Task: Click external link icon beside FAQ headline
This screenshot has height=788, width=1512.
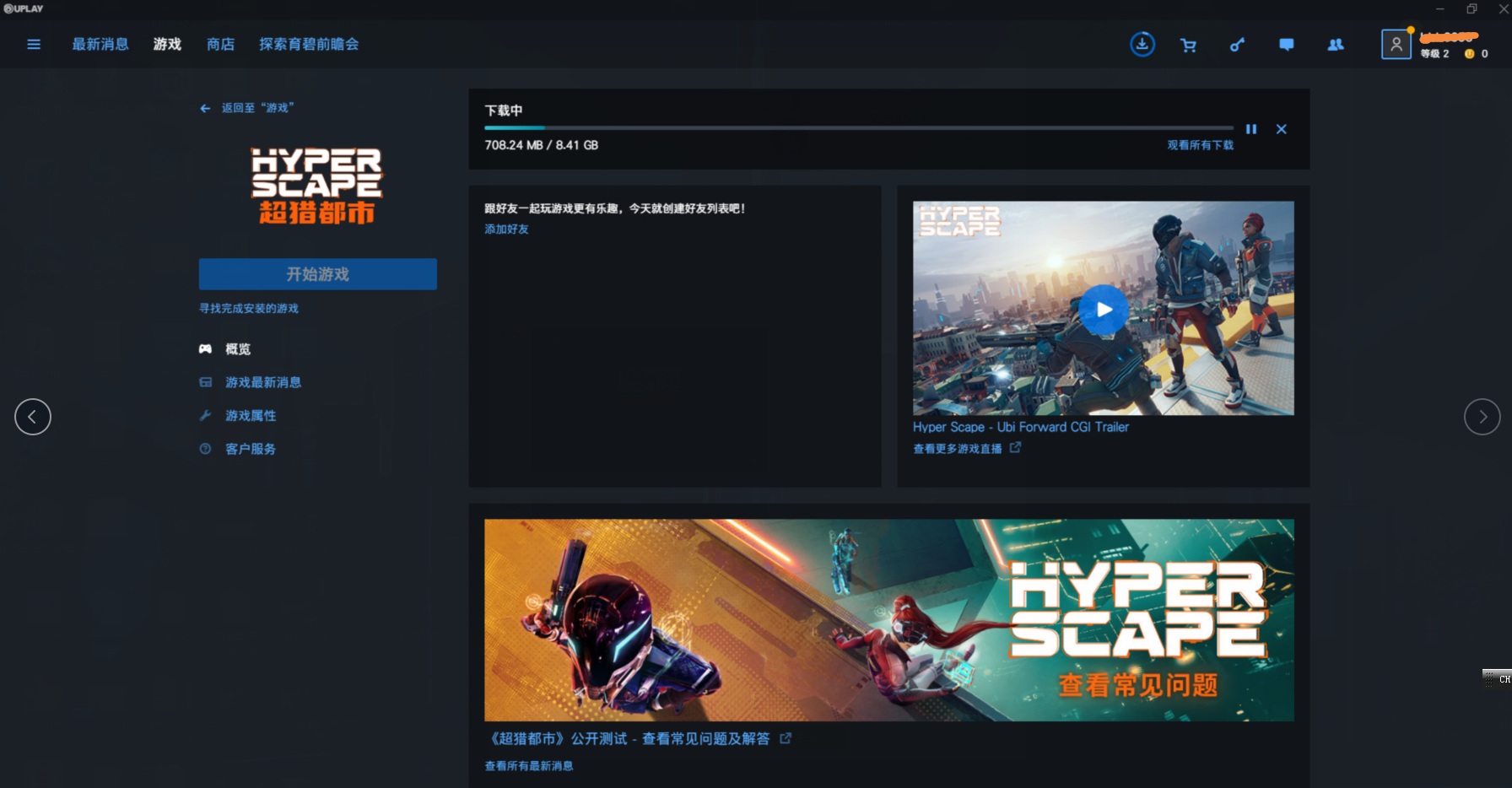Action: (x=786, y=738)
